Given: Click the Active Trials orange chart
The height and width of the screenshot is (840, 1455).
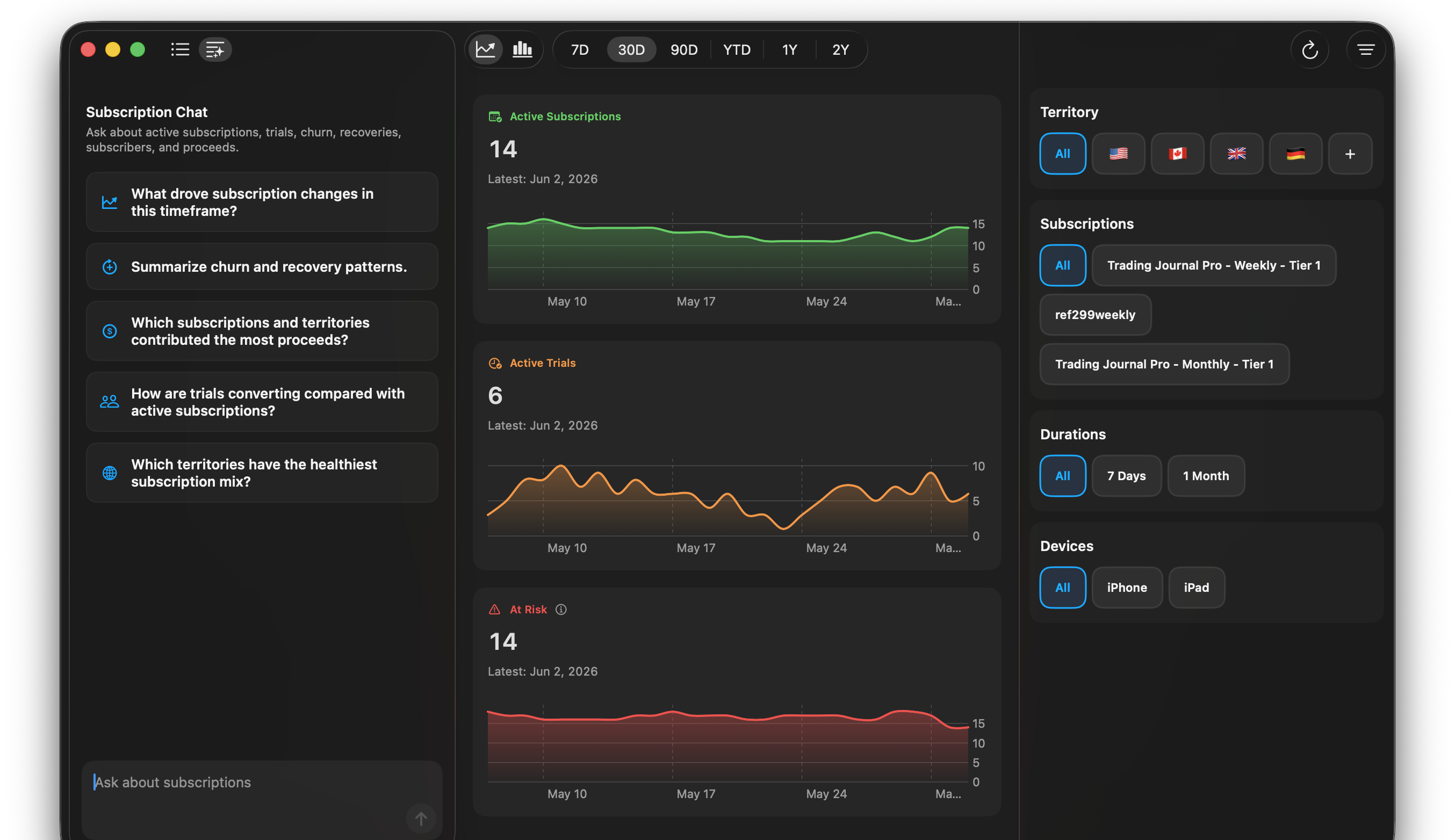Looking at the screenshot, I should click(x=727, y=498).
